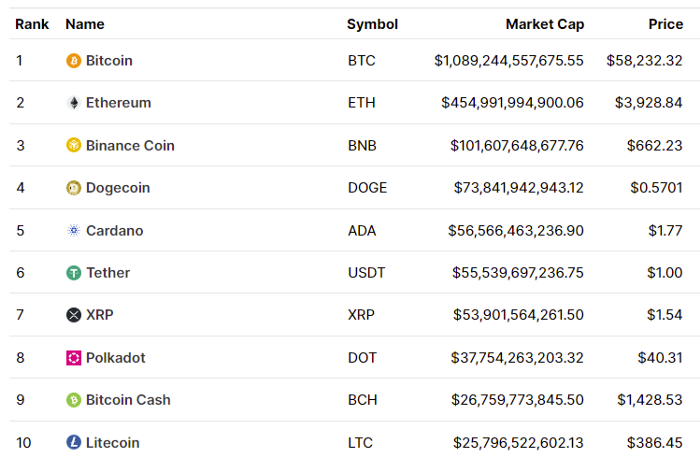Click the Name column header
The width and height of the screenshot is (700, 457).
point(85,24)
